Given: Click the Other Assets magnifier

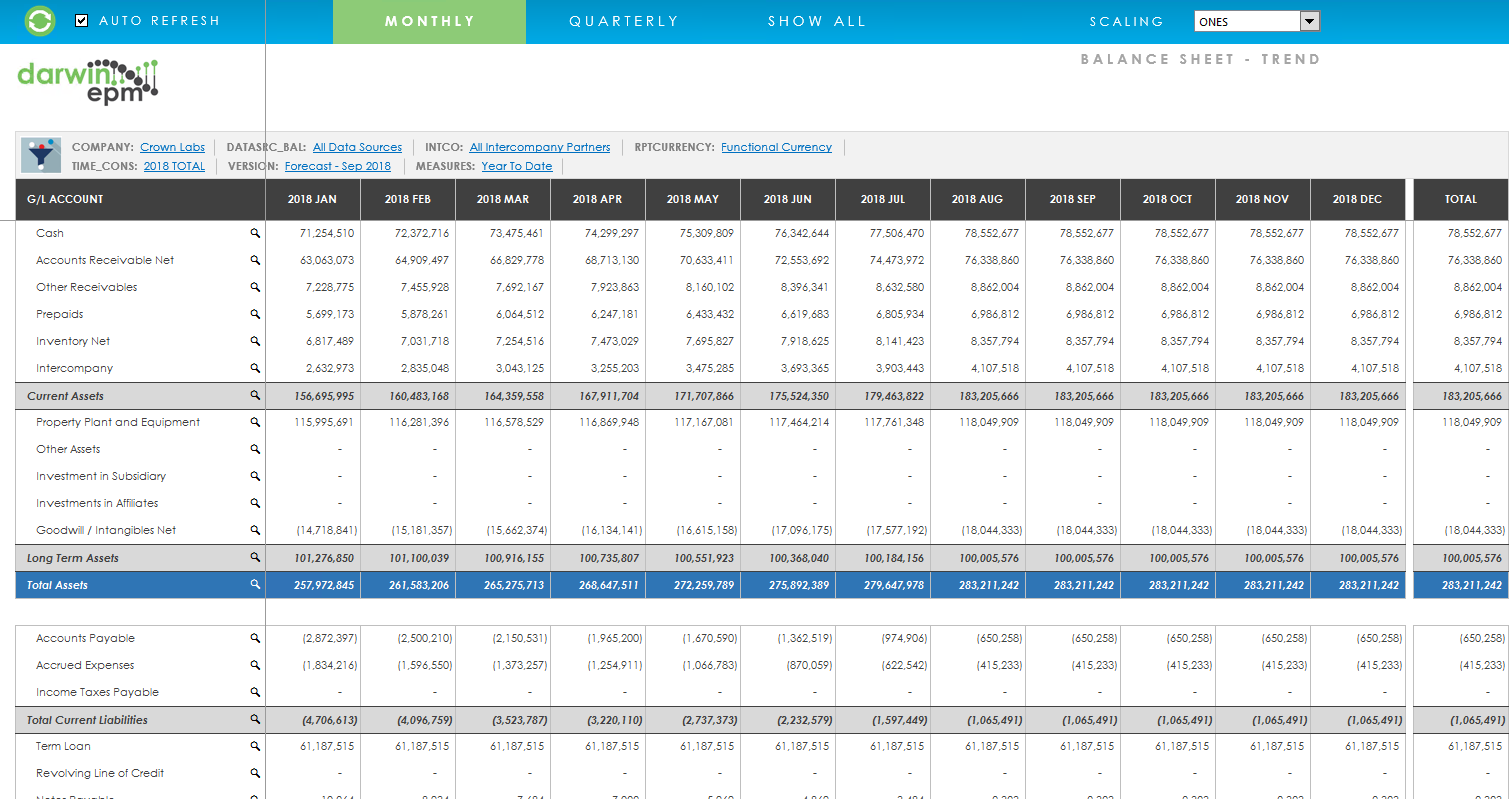Looking at the screenshot, I should click(255, 449).
